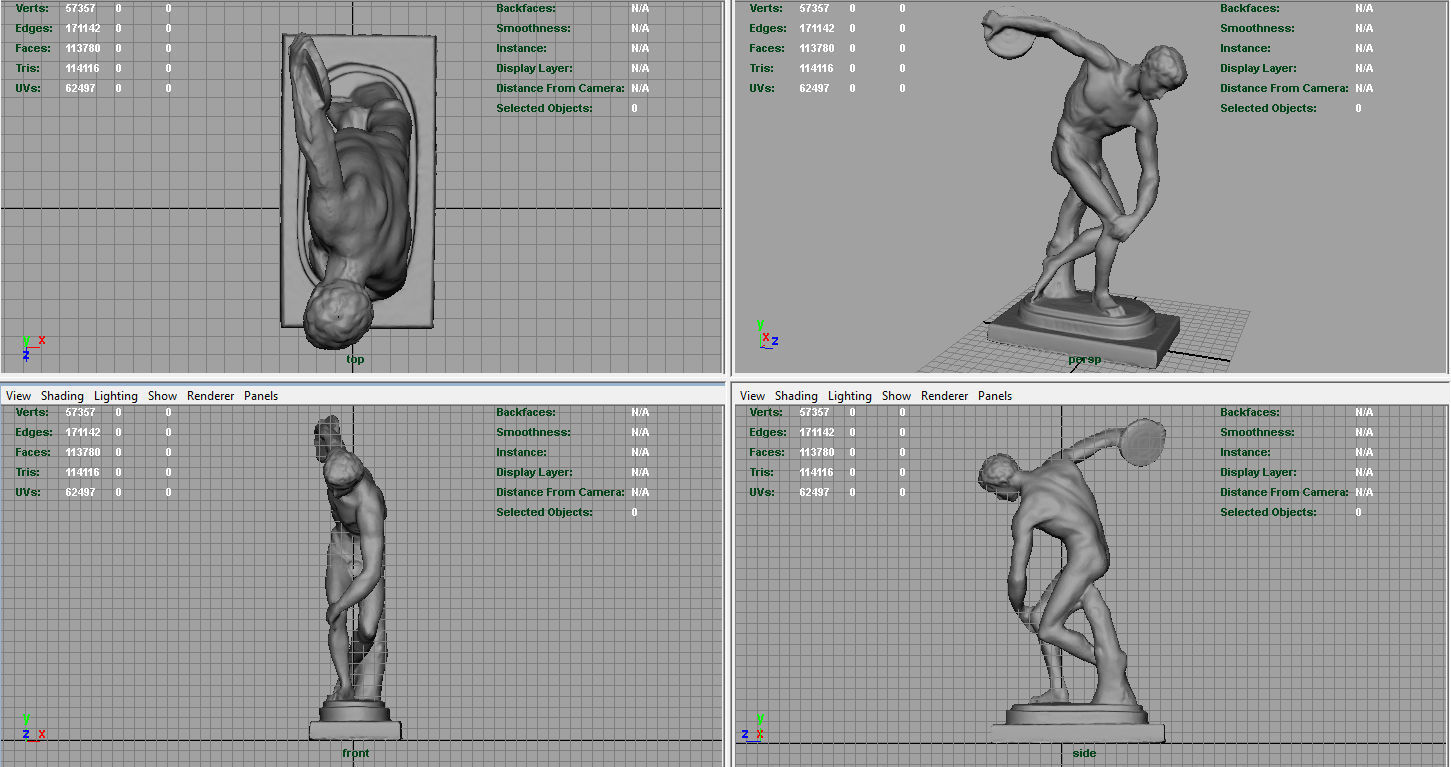Open the Panels menu in the side panel
This screenshot has height=767, width=1451.
click(995, 396)
